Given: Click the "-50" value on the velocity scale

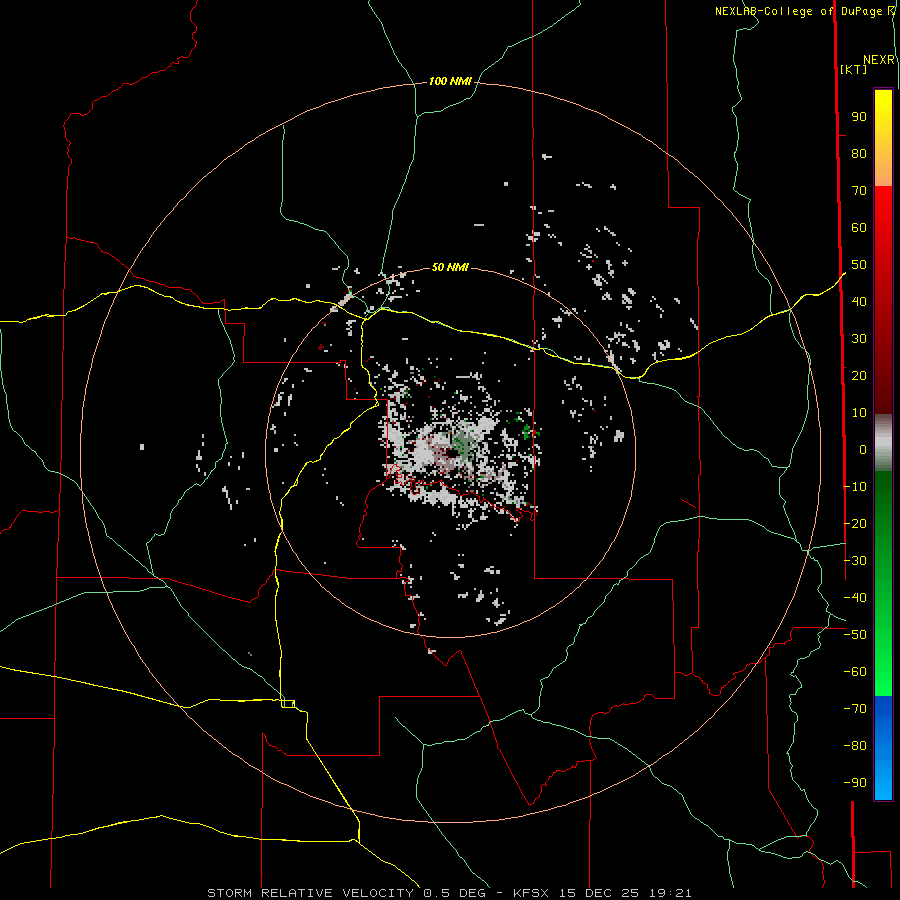Looking at the screenshot, I should point(855,635).
